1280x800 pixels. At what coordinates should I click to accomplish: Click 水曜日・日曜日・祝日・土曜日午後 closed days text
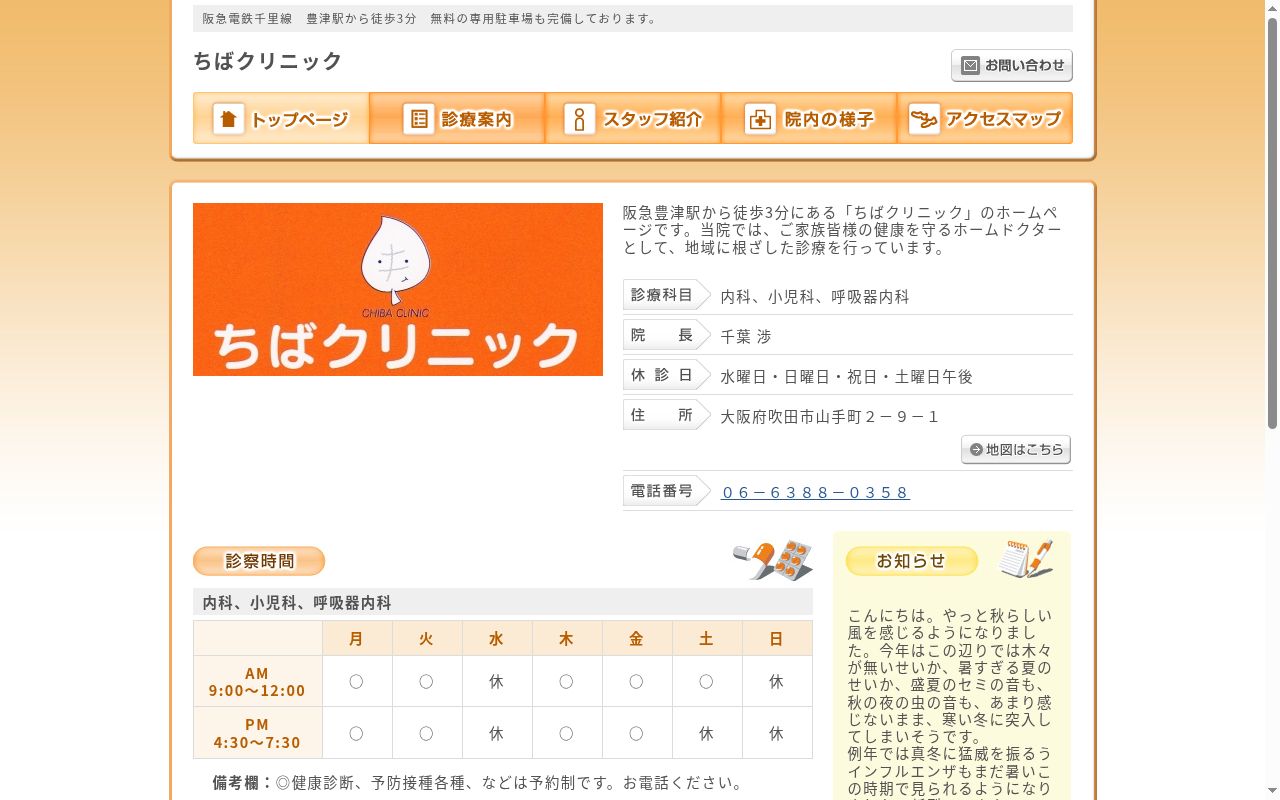[x=847, y=377]
